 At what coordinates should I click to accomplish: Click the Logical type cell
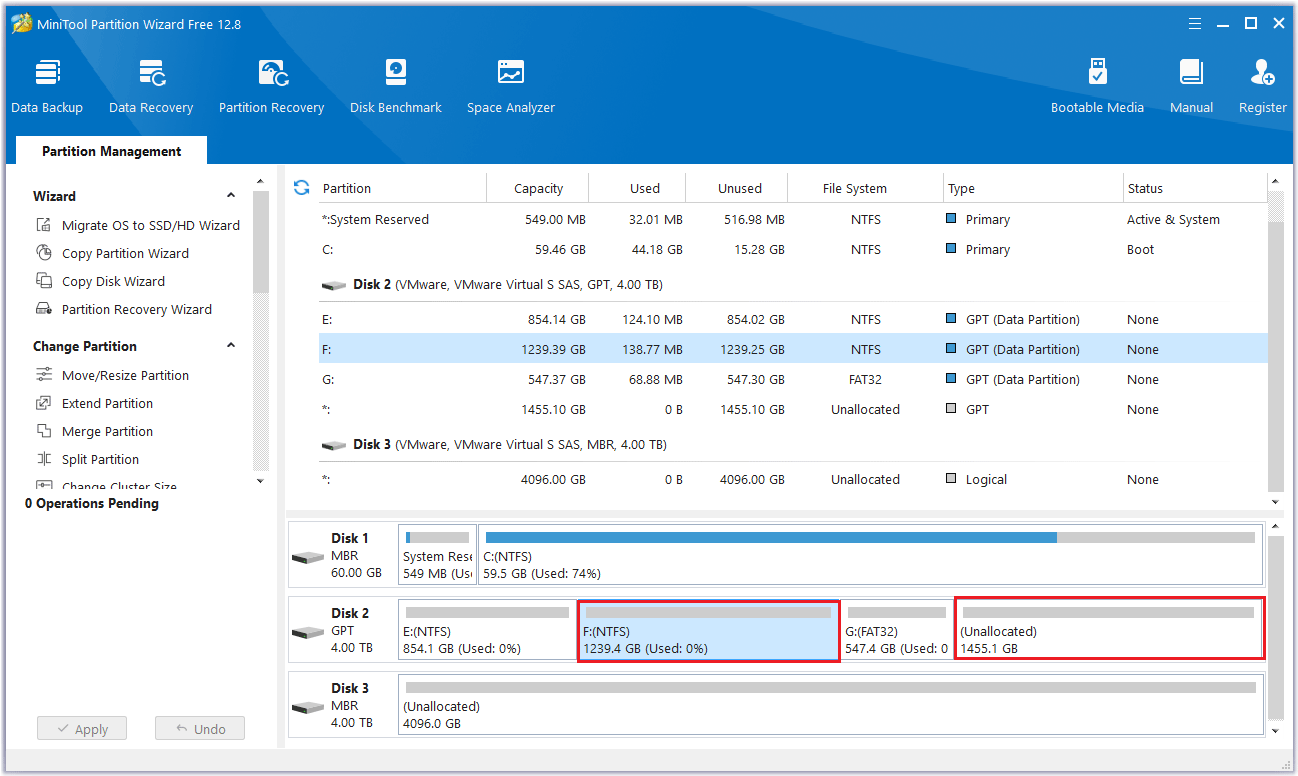pyautogui.click(x=986, y=479)
